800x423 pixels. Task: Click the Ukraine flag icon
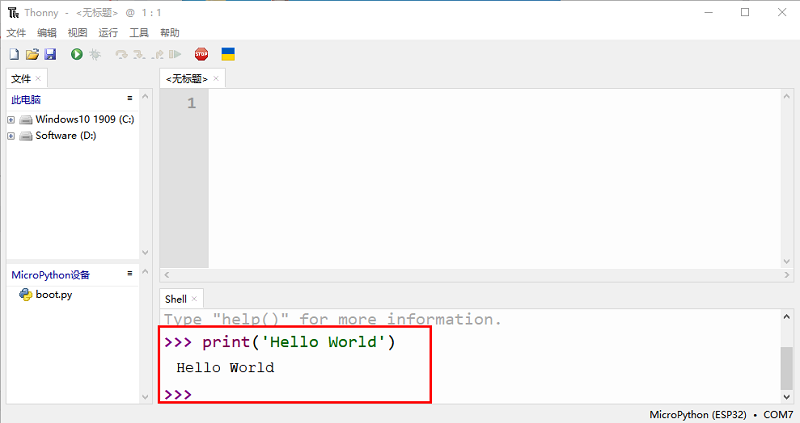[x=228, y=54]
